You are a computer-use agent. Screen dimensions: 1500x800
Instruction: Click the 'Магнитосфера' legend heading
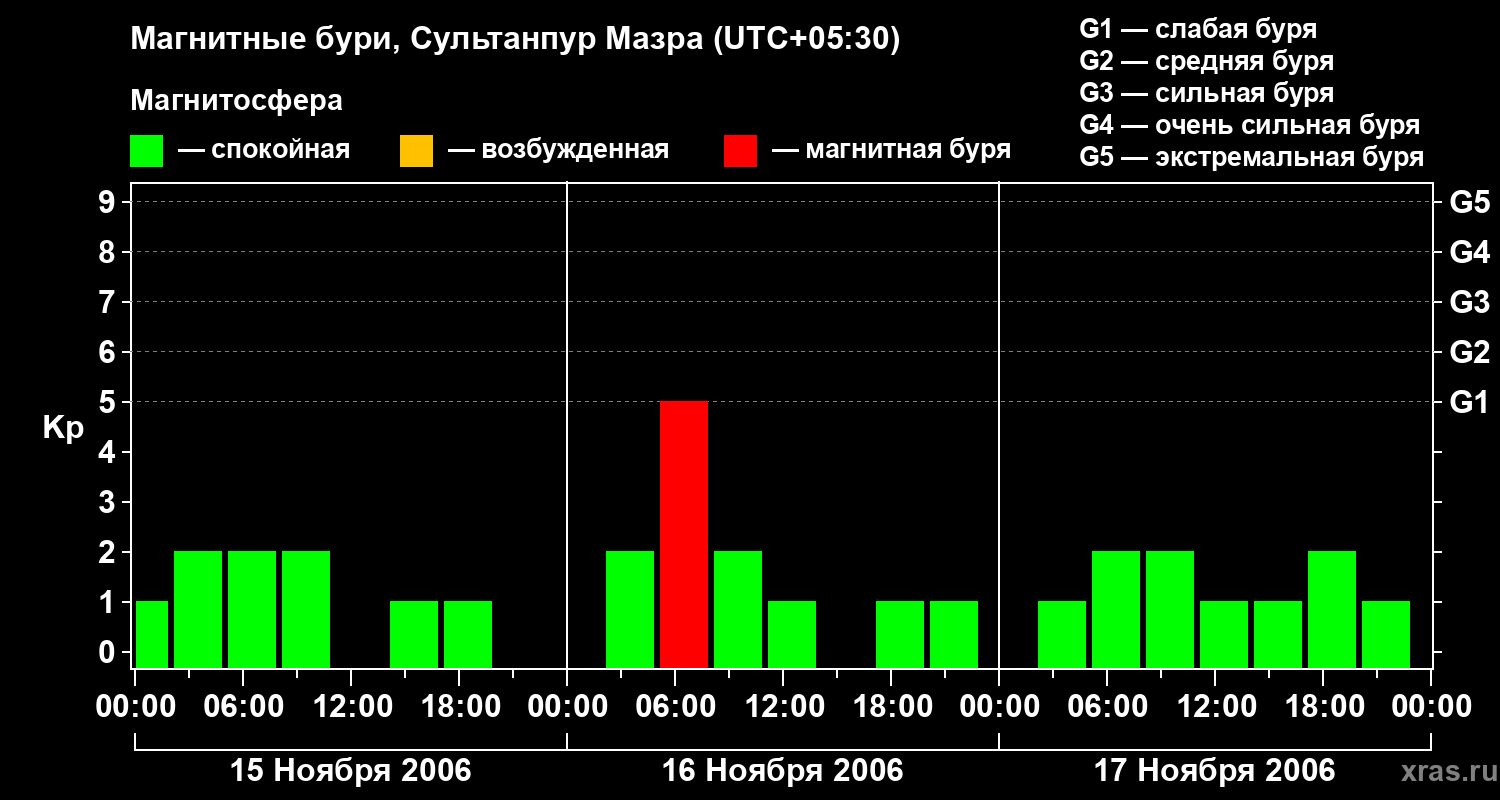point(237,101)
